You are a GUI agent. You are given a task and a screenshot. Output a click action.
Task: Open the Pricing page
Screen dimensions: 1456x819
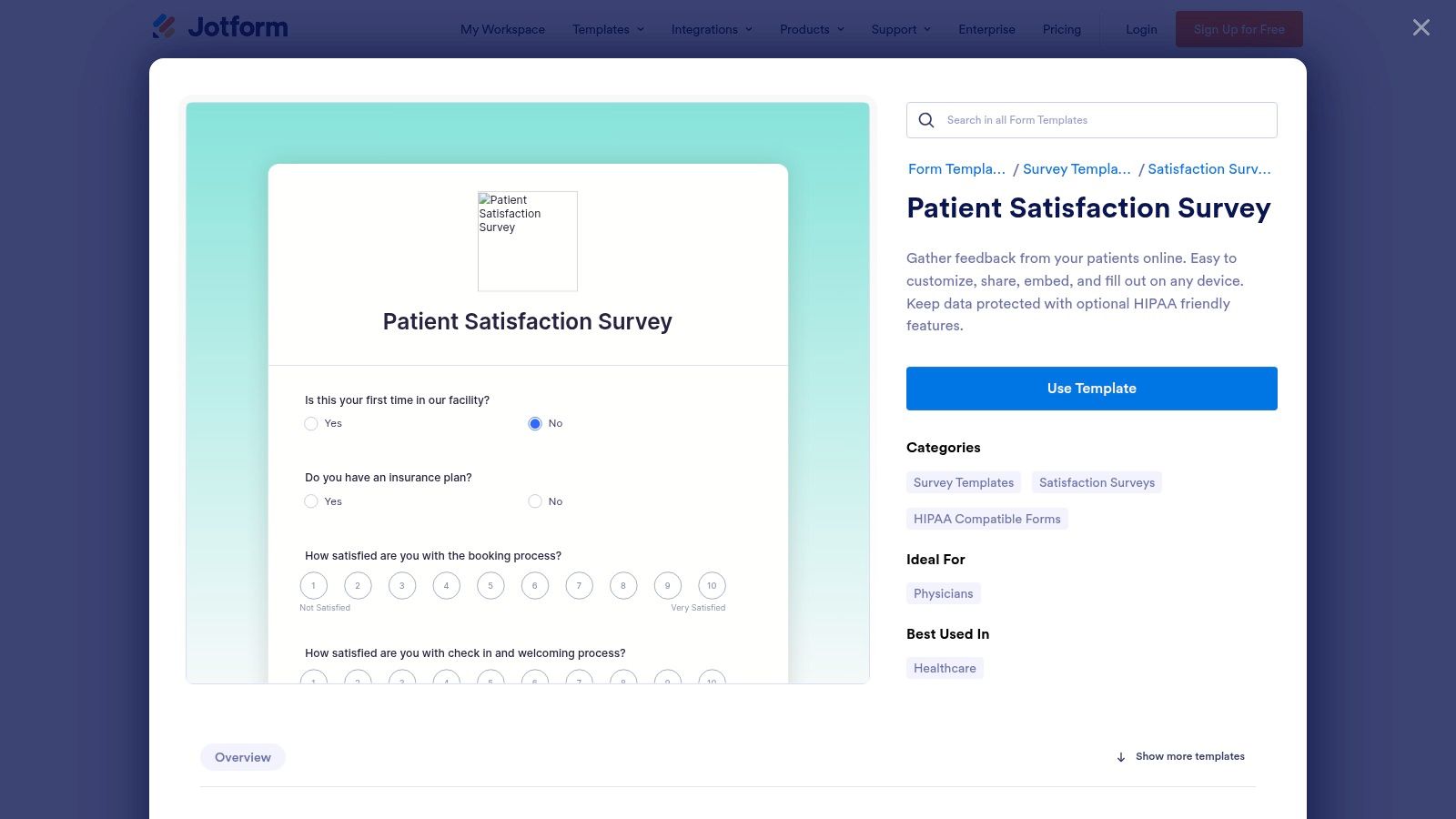click(1061, 29)
